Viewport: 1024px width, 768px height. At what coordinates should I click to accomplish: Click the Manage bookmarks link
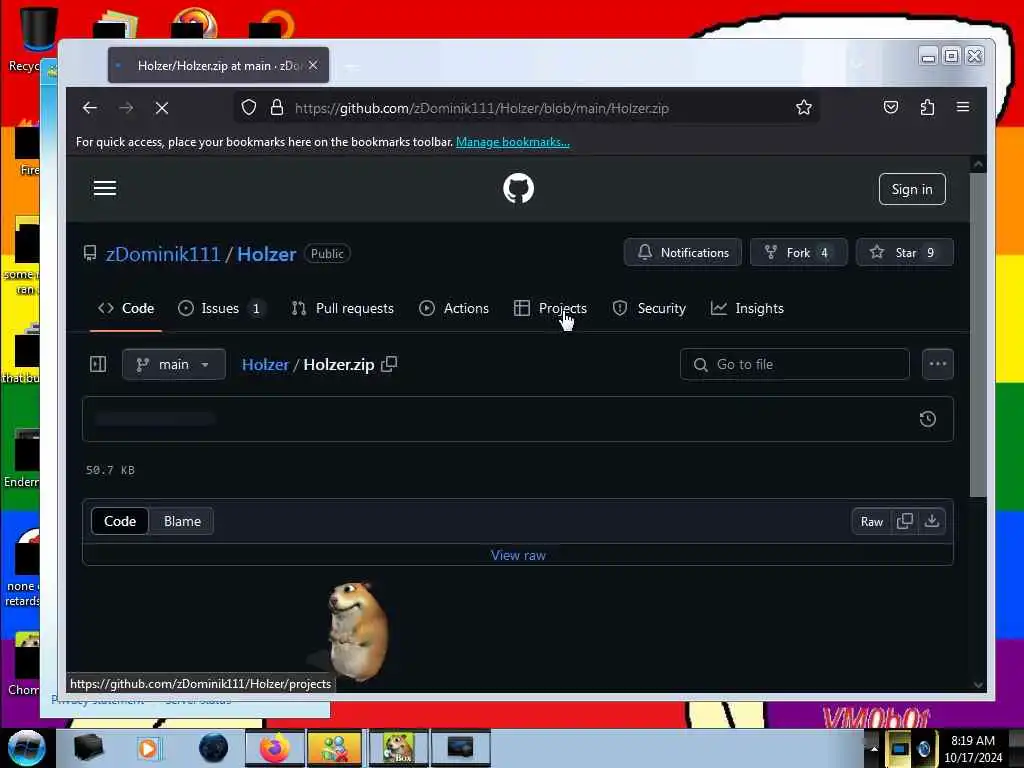coord(513,142)
